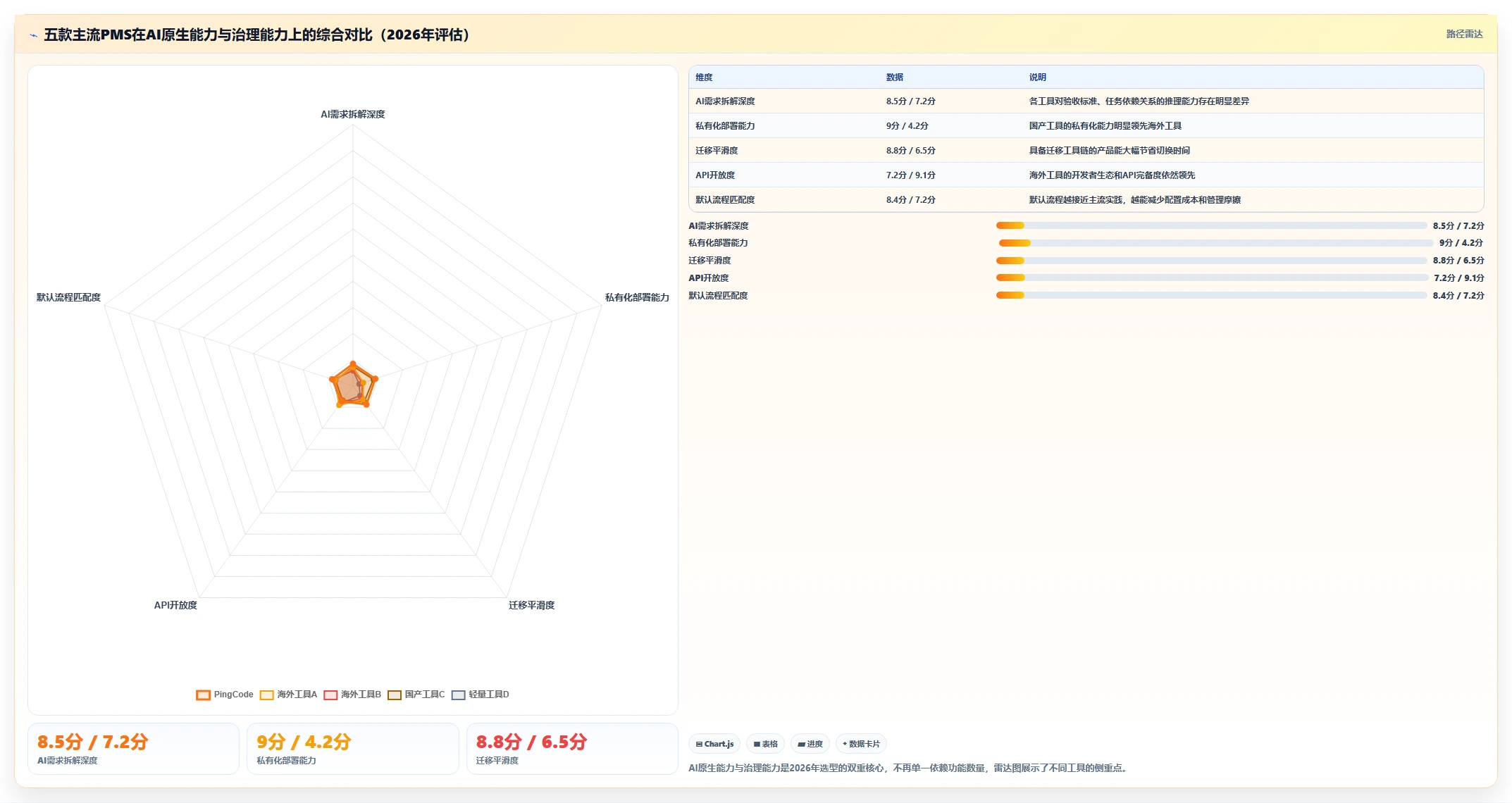Click progress value 9分 / 4.2分 beside 私有化部署能力

(x=1461, y=243)
